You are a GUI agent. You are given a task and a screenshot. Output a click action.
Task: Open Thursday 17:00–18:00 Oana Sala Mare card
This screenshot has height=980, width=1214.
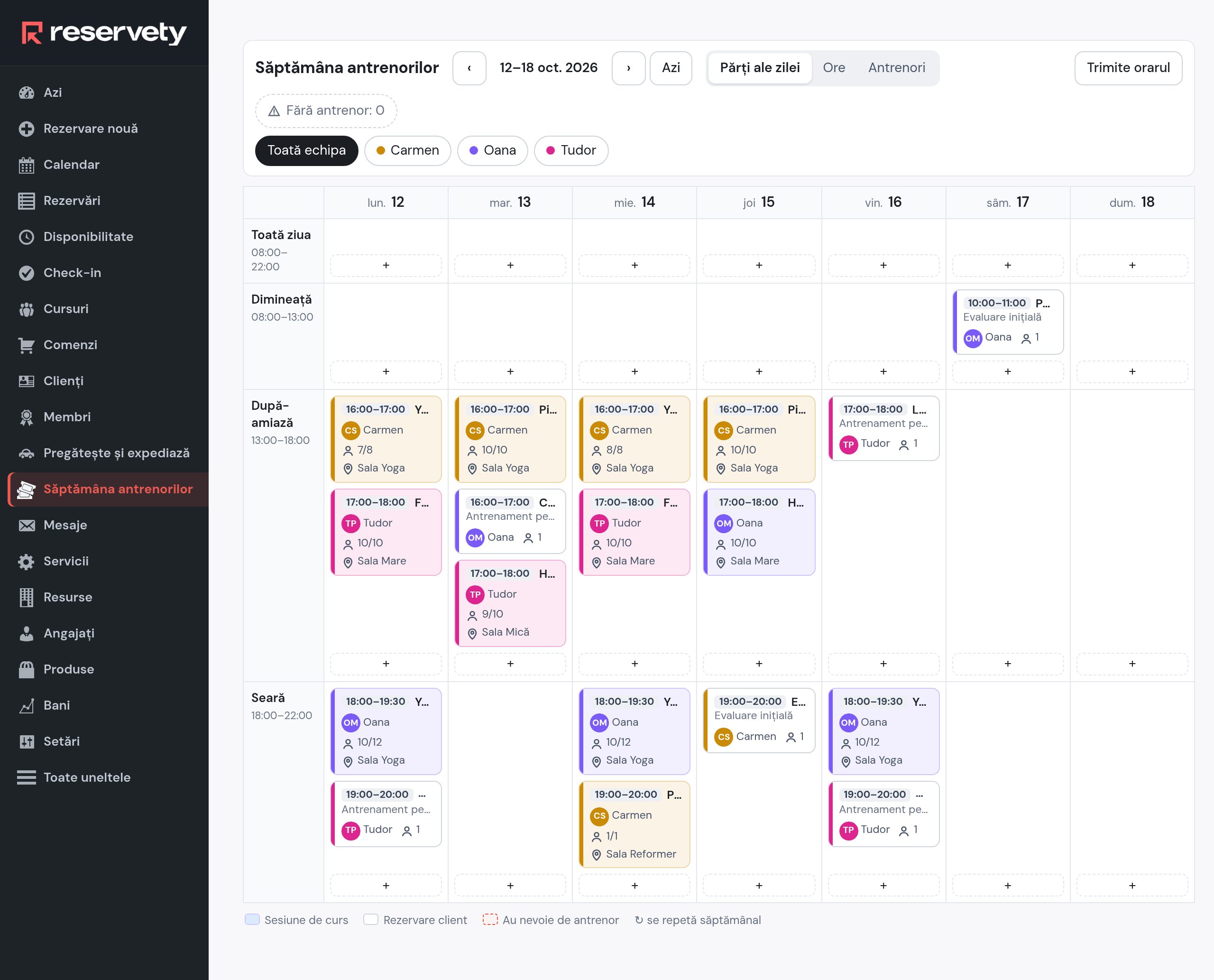point(759,532)
